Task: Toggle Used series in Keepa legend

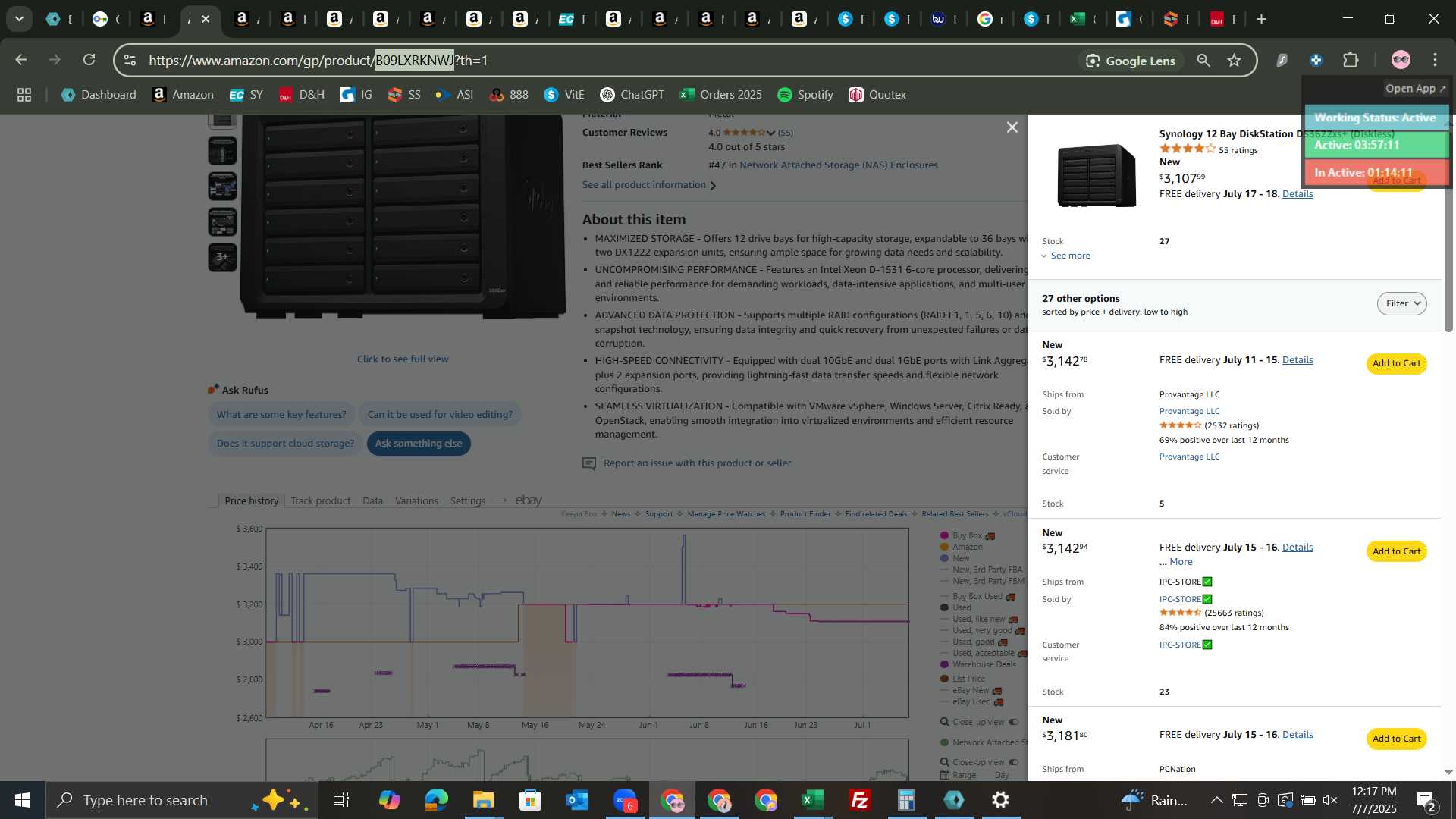Action: point(955,608)
